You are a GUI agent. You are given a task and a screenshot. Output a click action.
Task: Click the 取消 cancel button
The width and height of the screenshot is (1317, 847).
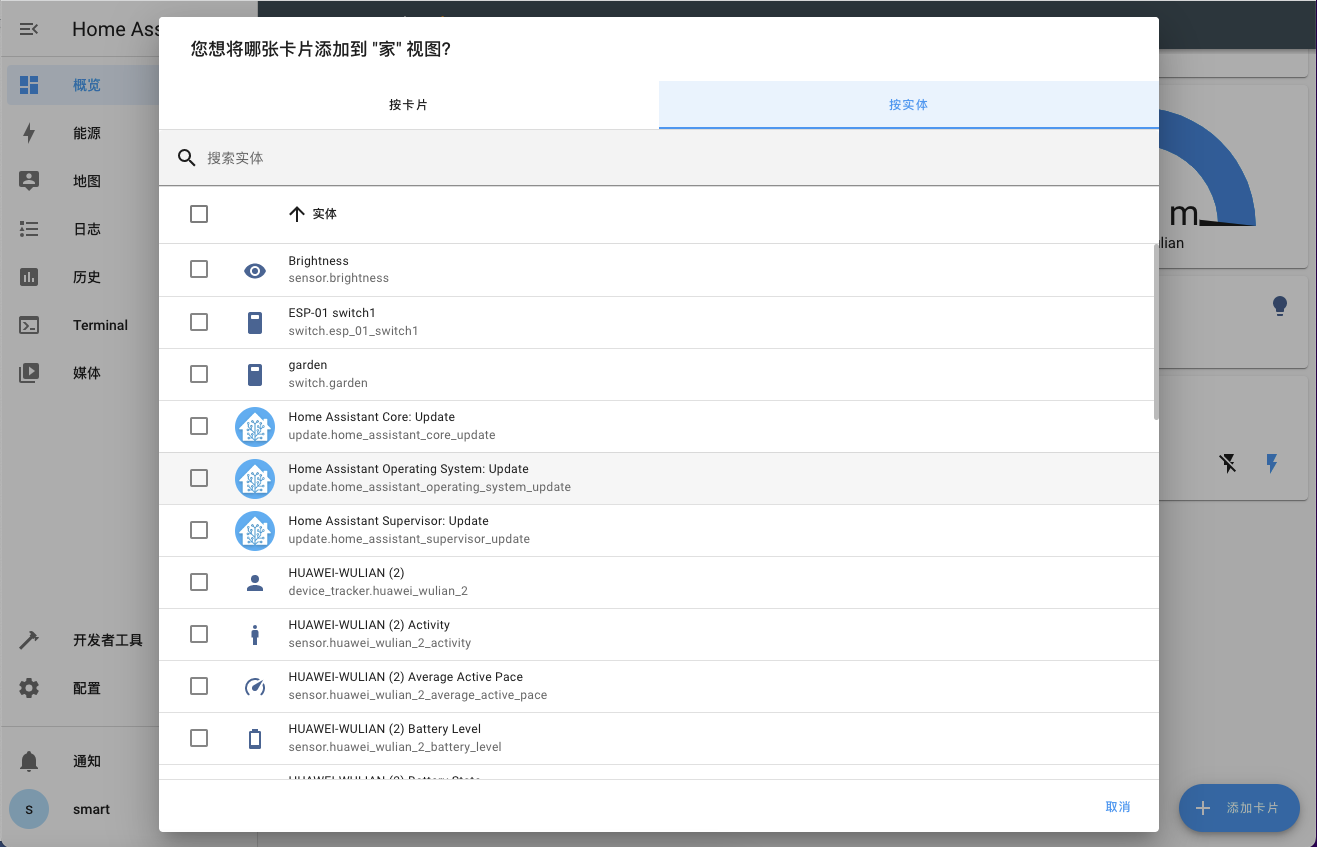pos(1117,807)
